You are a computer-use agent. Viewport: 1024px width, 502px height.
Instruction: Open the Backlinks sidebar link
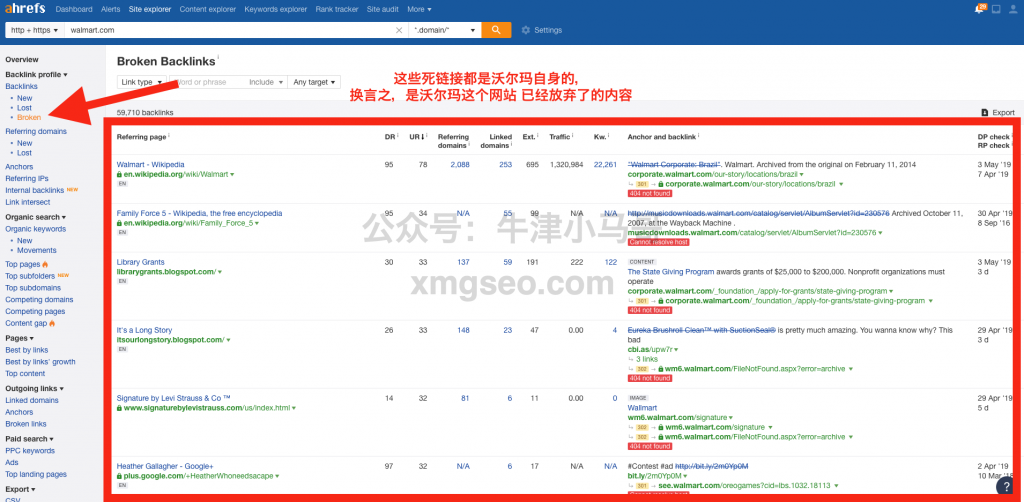tap(22, 86)
